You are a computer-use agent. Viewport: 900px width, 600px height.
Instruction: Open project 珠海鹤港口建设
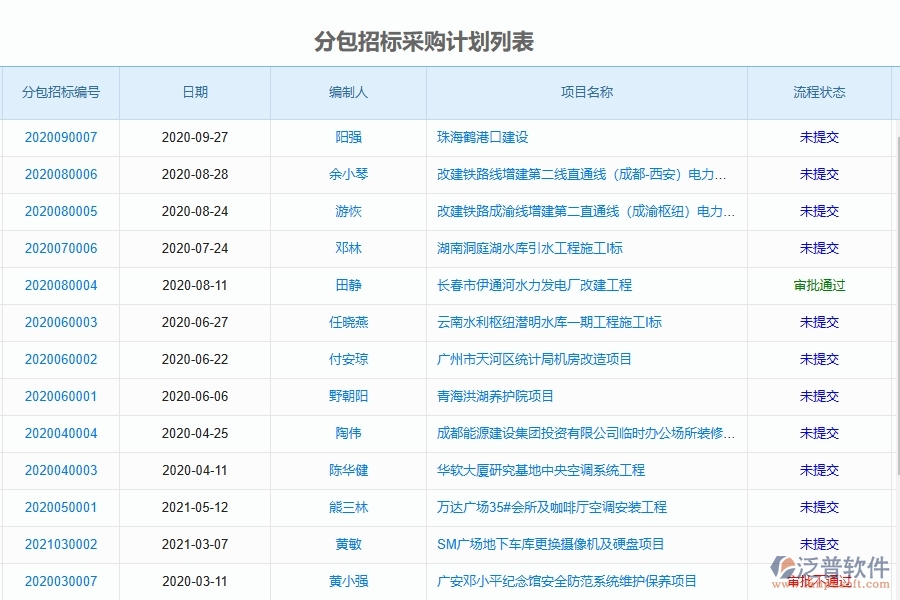477,137
